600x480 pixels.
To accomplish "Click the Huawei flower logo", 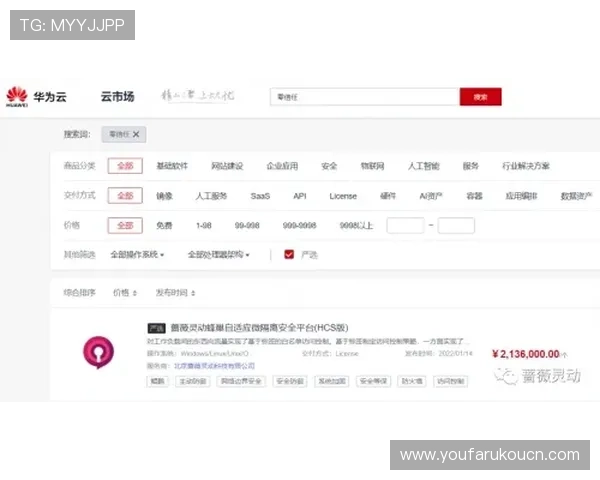I will 17,97.
